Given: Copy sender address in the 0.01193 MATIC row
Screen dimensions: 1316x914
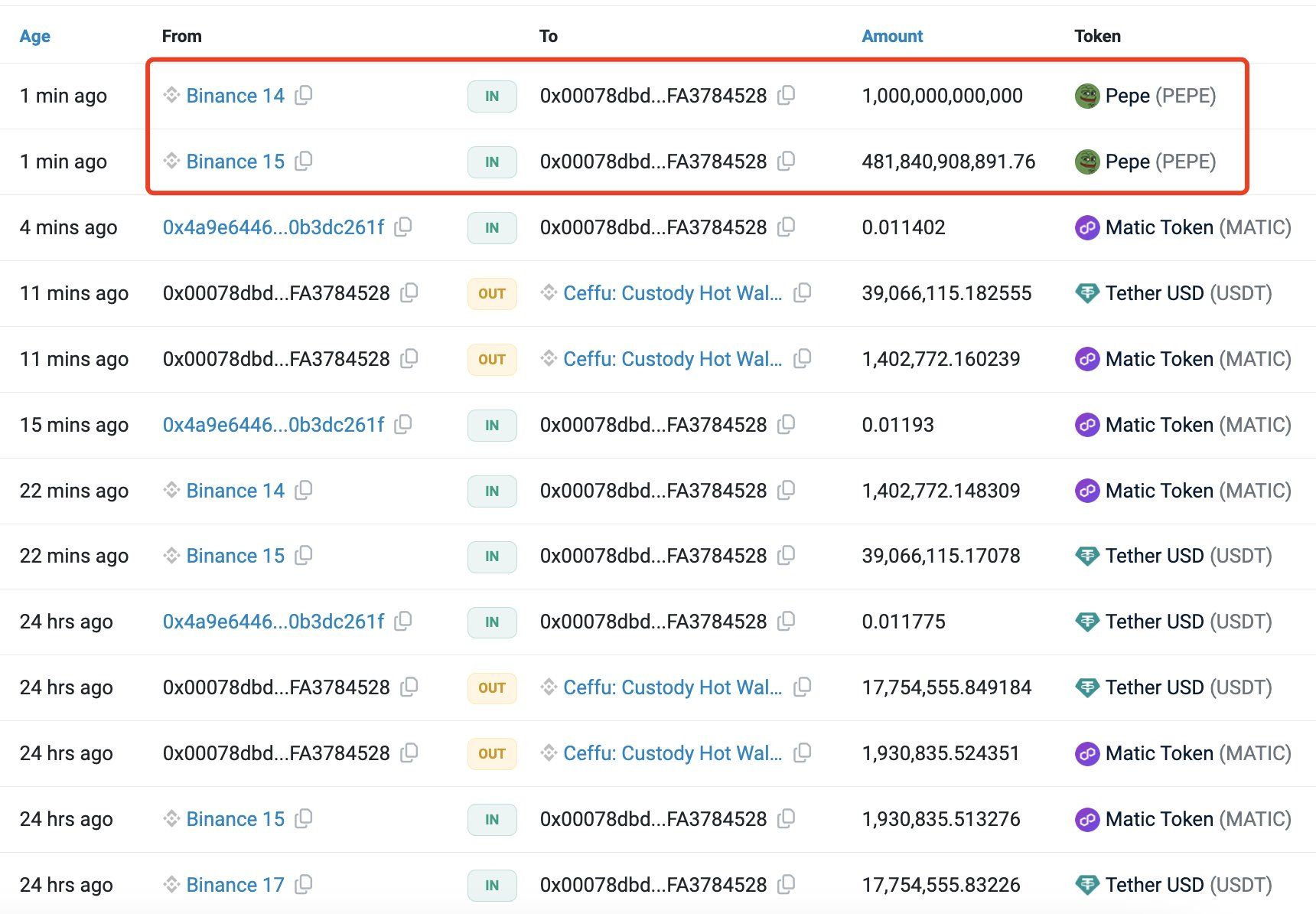Looking at the screenshot, I should pos(403,424).
